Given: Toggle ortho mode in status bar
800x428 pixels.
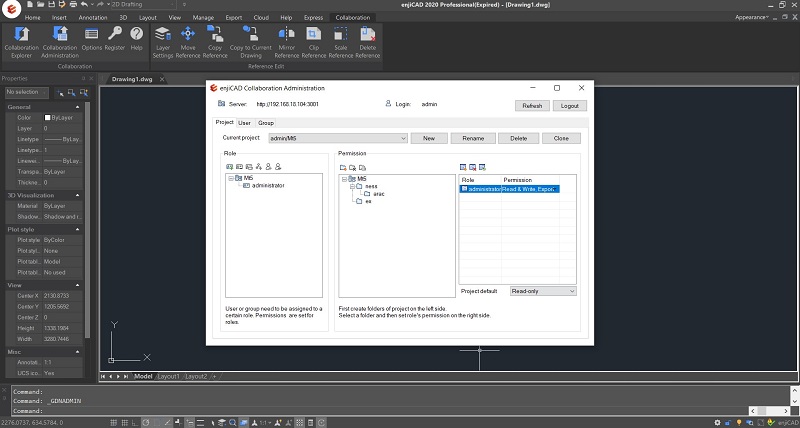Looking at the screenshot, I should click(x=135, y=422).
